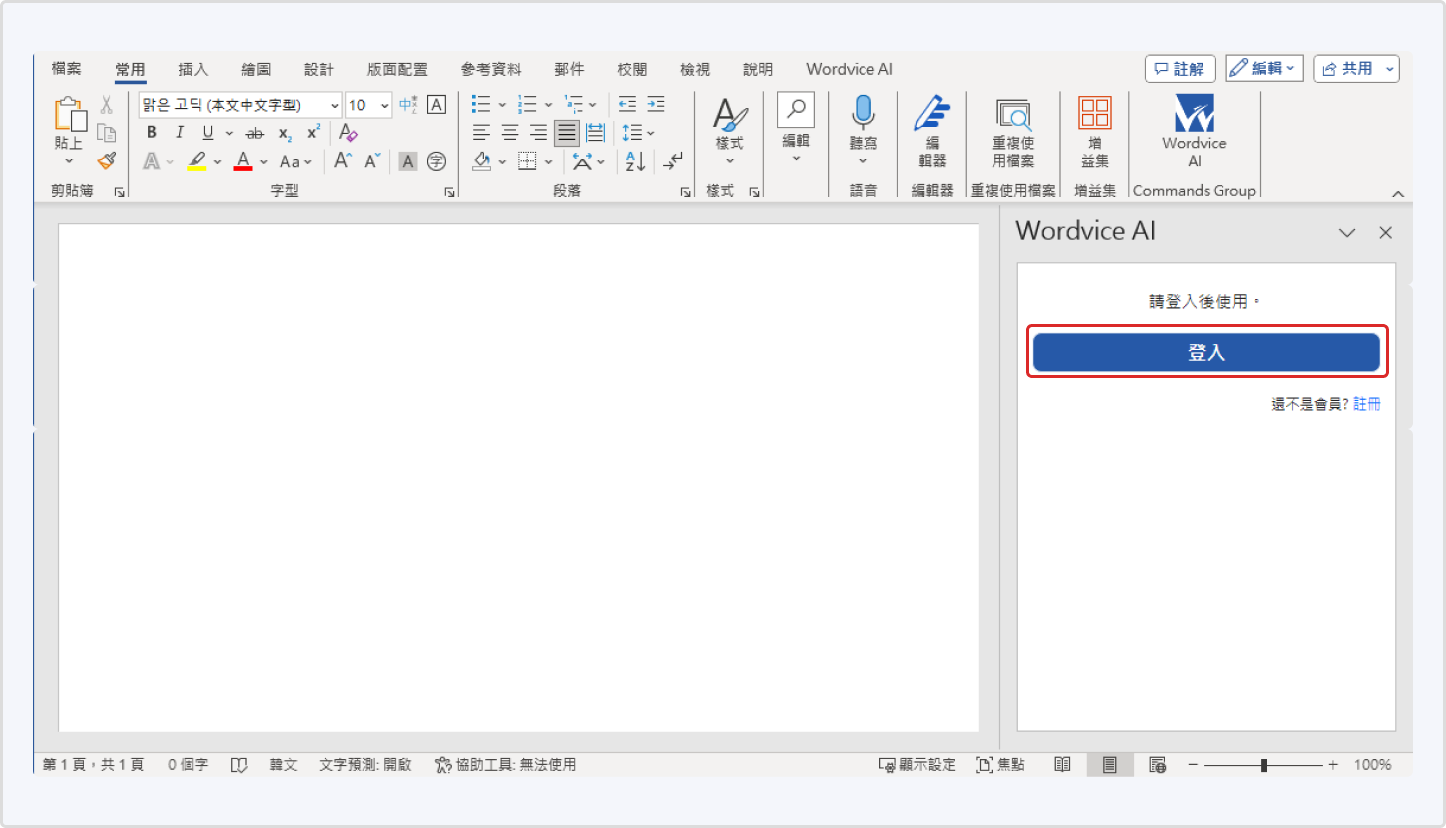This screenshot has height=828, width=1446.
Task: Switch to the 插入 ribbon tab
Action: pyautogui.click(x=192, y=68)
